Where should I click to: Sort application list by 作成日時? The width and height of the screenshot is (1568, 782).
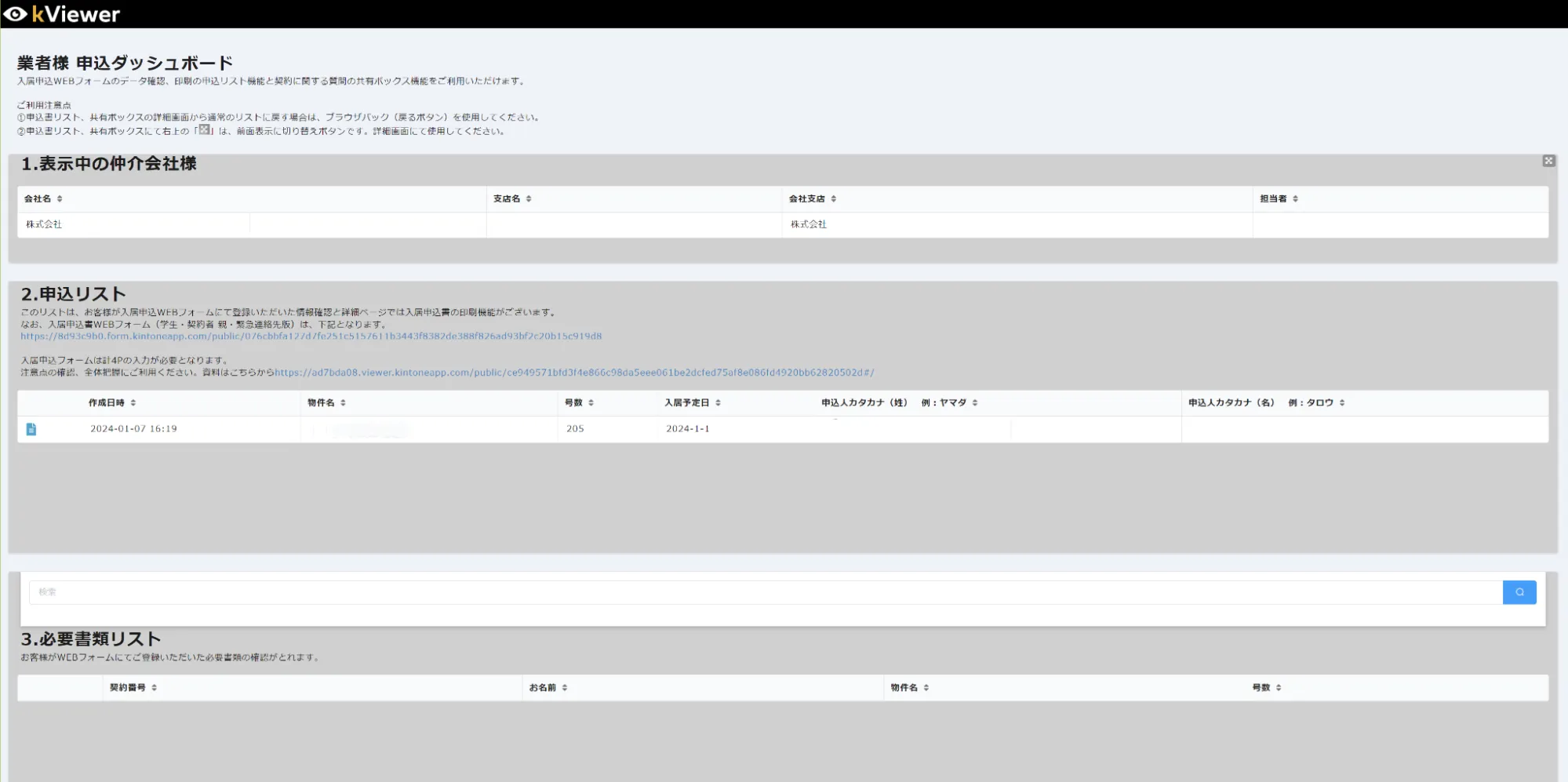coord(133,403)
